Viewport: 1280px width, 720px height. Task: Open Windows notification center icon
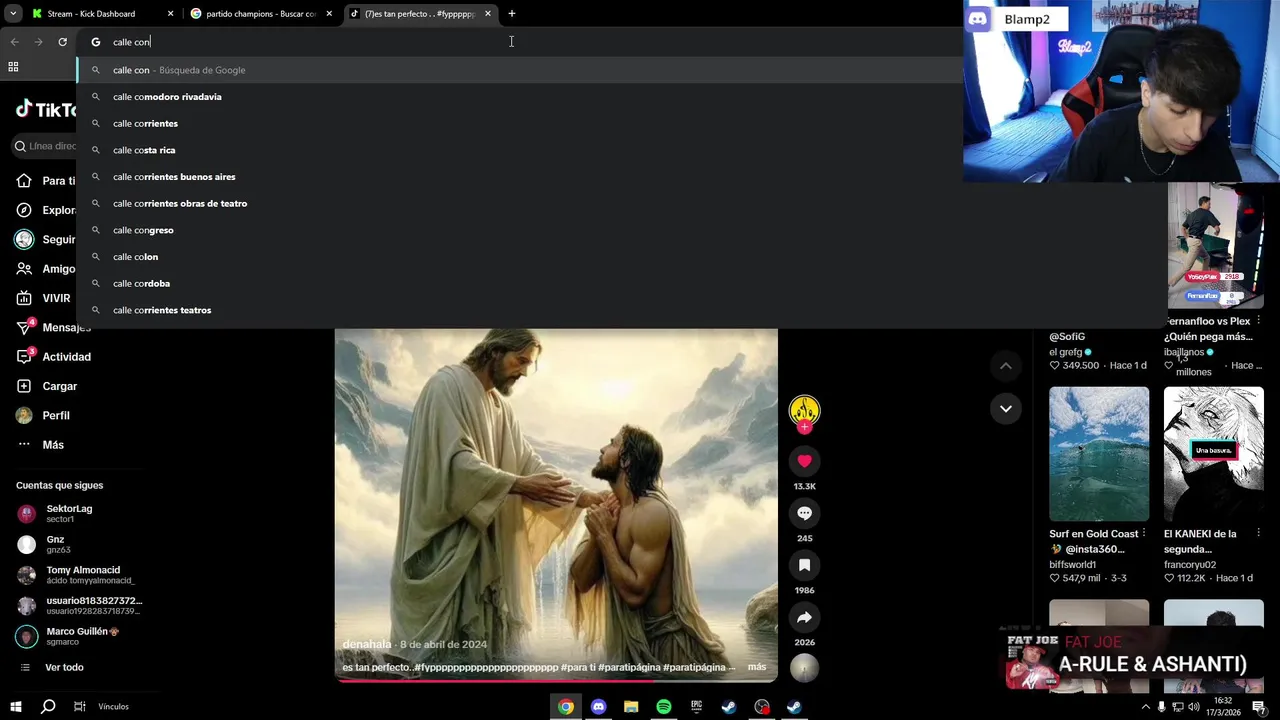click(1259, 707)
